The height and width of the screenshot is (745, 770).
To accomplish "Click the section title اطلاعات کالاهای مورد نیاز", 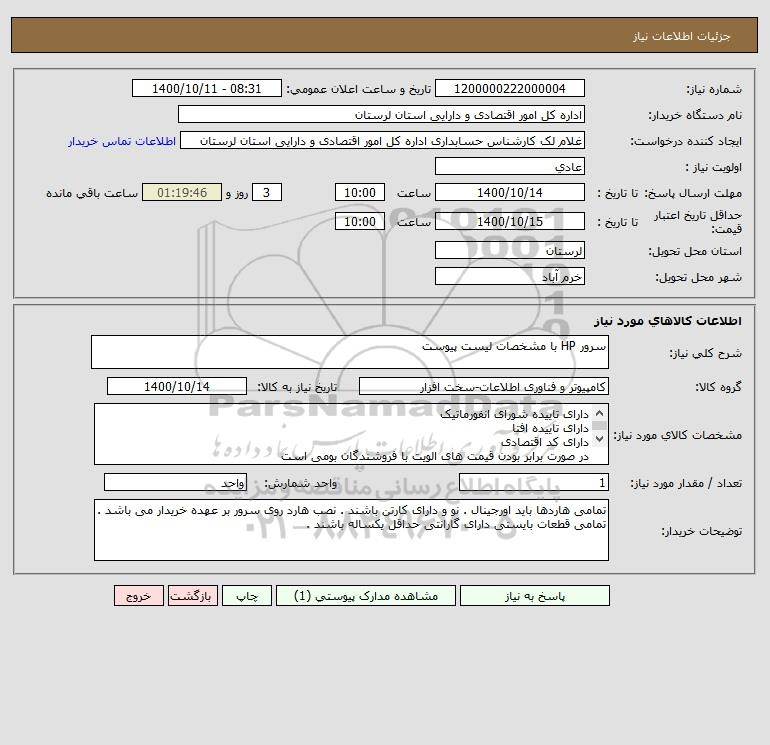I will tap(668, 321).
